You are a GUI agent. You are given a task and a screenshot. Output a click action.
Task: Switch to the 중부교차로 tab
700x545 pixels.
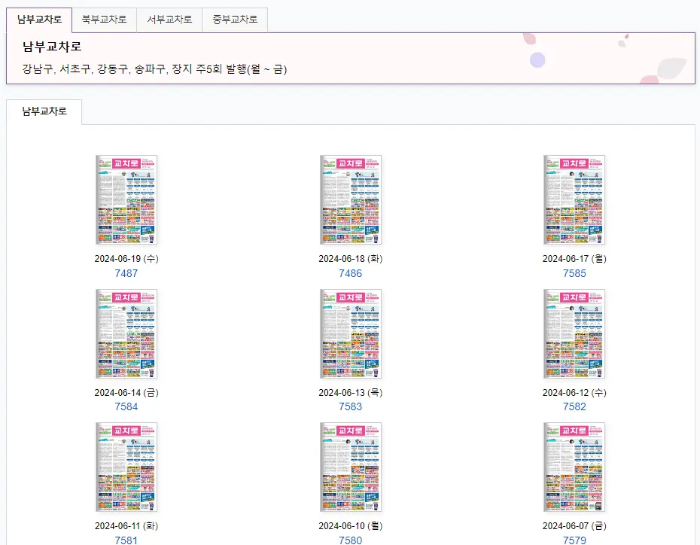[x=235, y=20]
